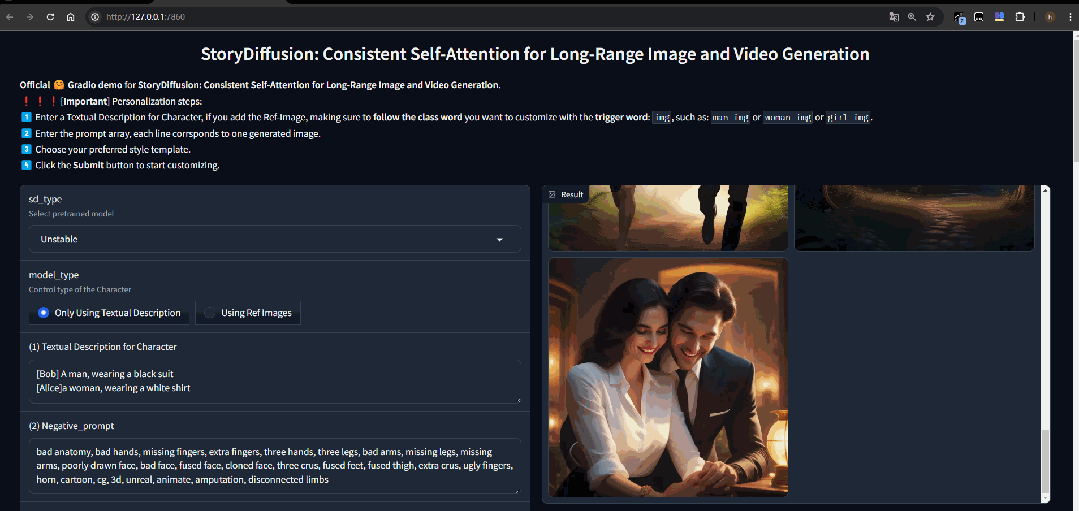View site information icon in address bar
This screenshot has width=1079, height=511.
[x=95, y=17]
